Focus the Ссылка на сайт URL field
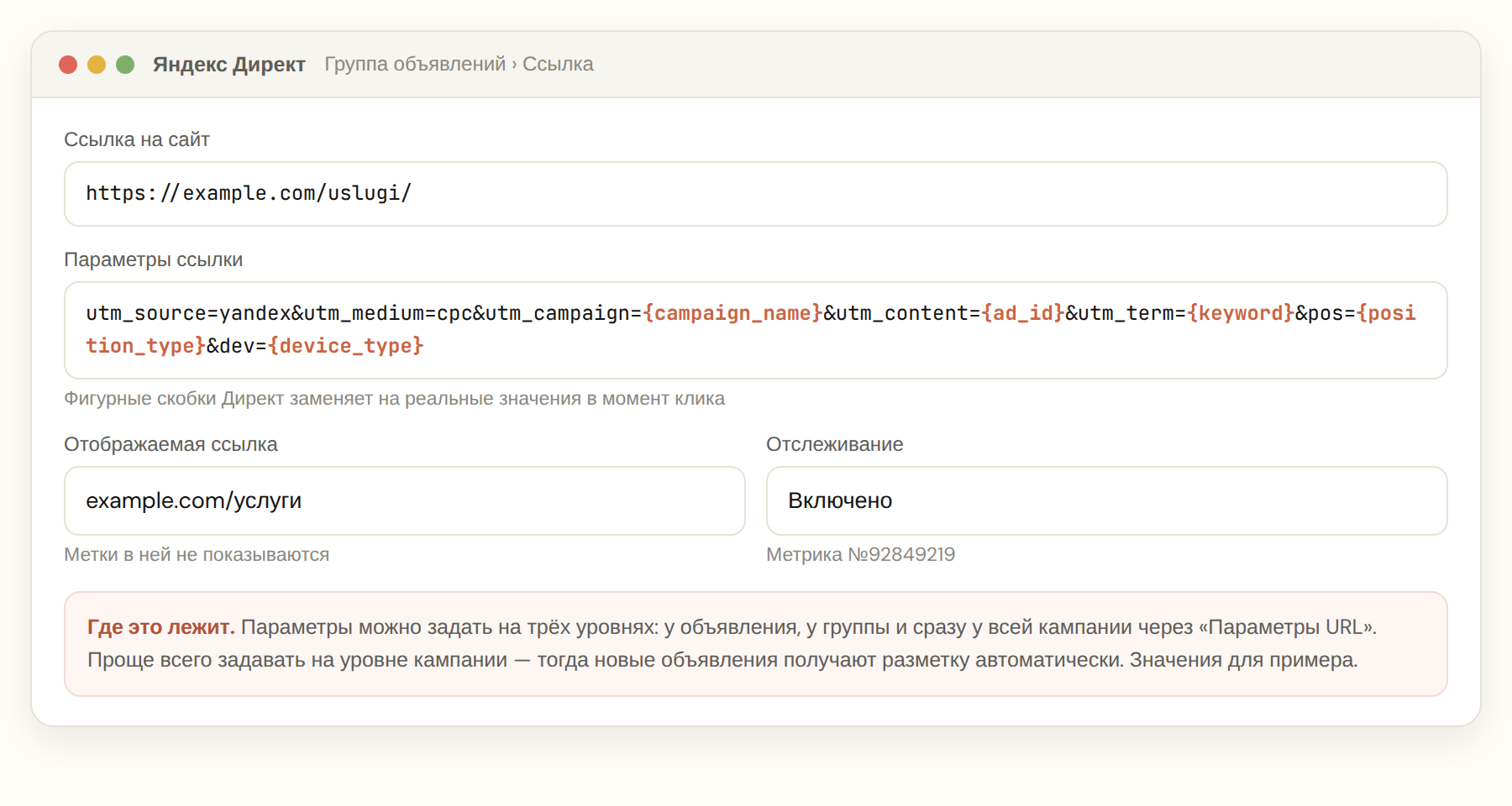Image resolution: width=1512 pixels, height=806 pixels. point(755,194)
